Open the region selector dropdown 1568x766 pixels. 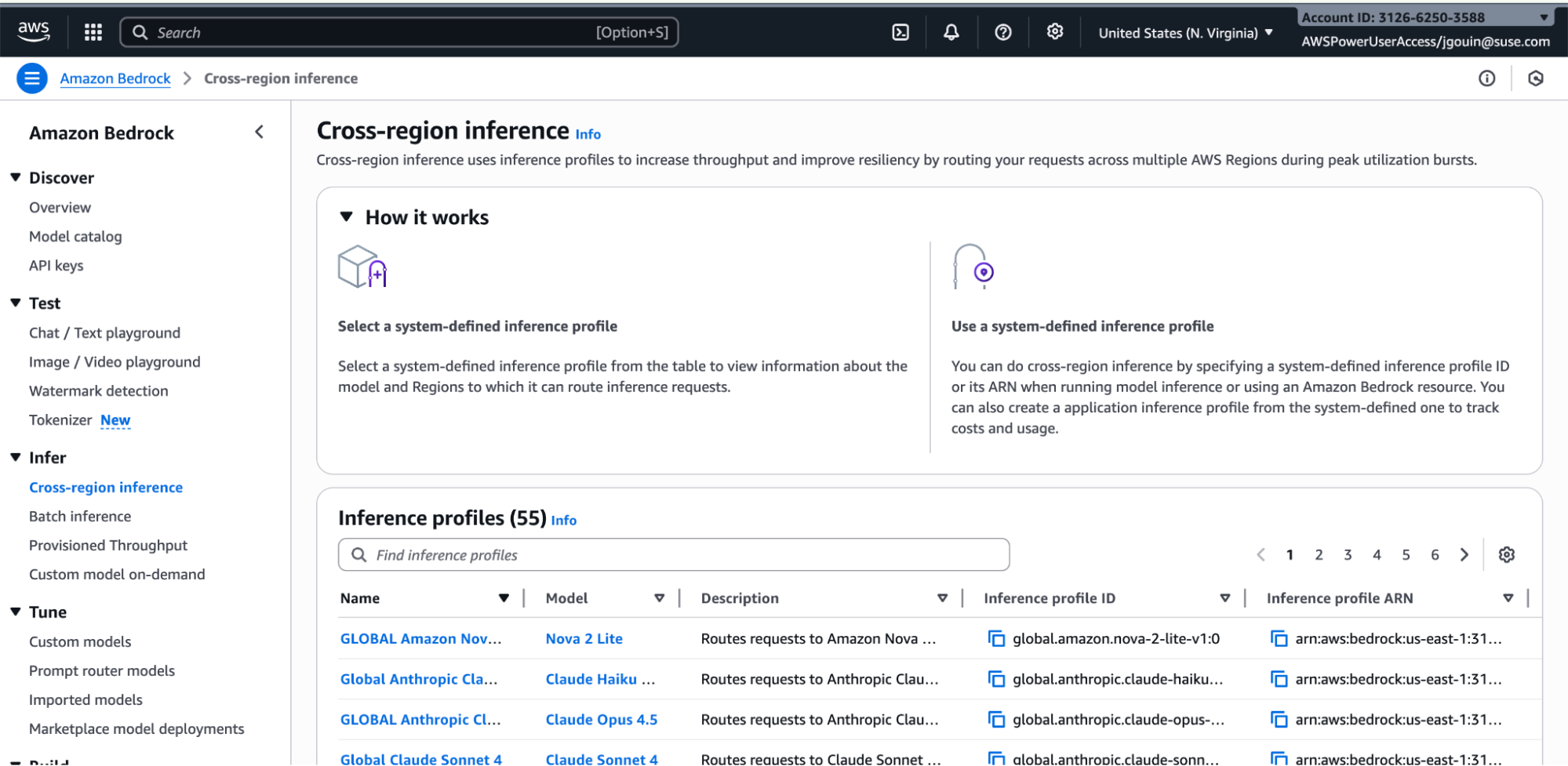[1184, 32]
